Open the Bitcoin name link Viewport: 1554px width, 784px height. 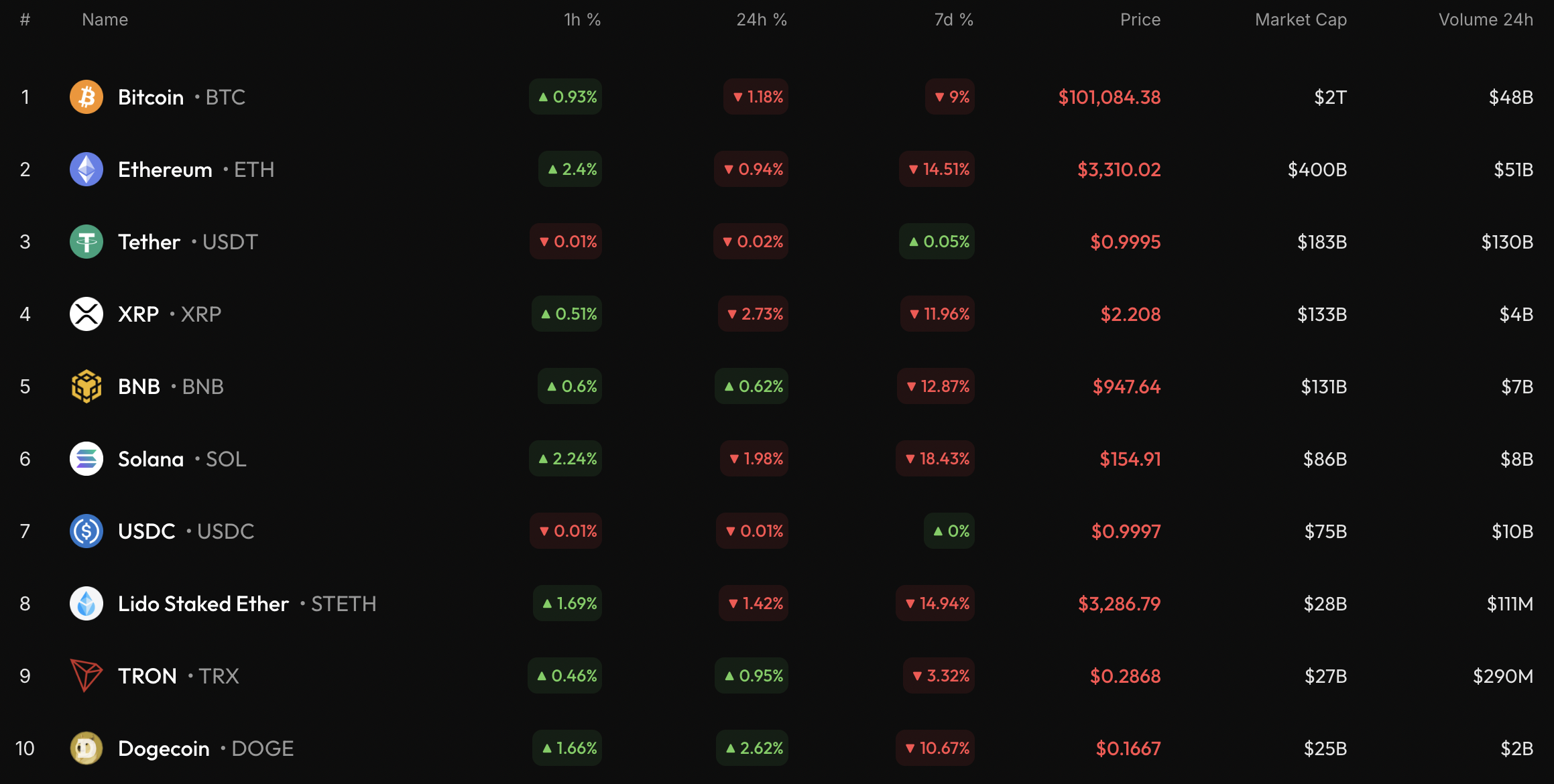click(151, 98)
